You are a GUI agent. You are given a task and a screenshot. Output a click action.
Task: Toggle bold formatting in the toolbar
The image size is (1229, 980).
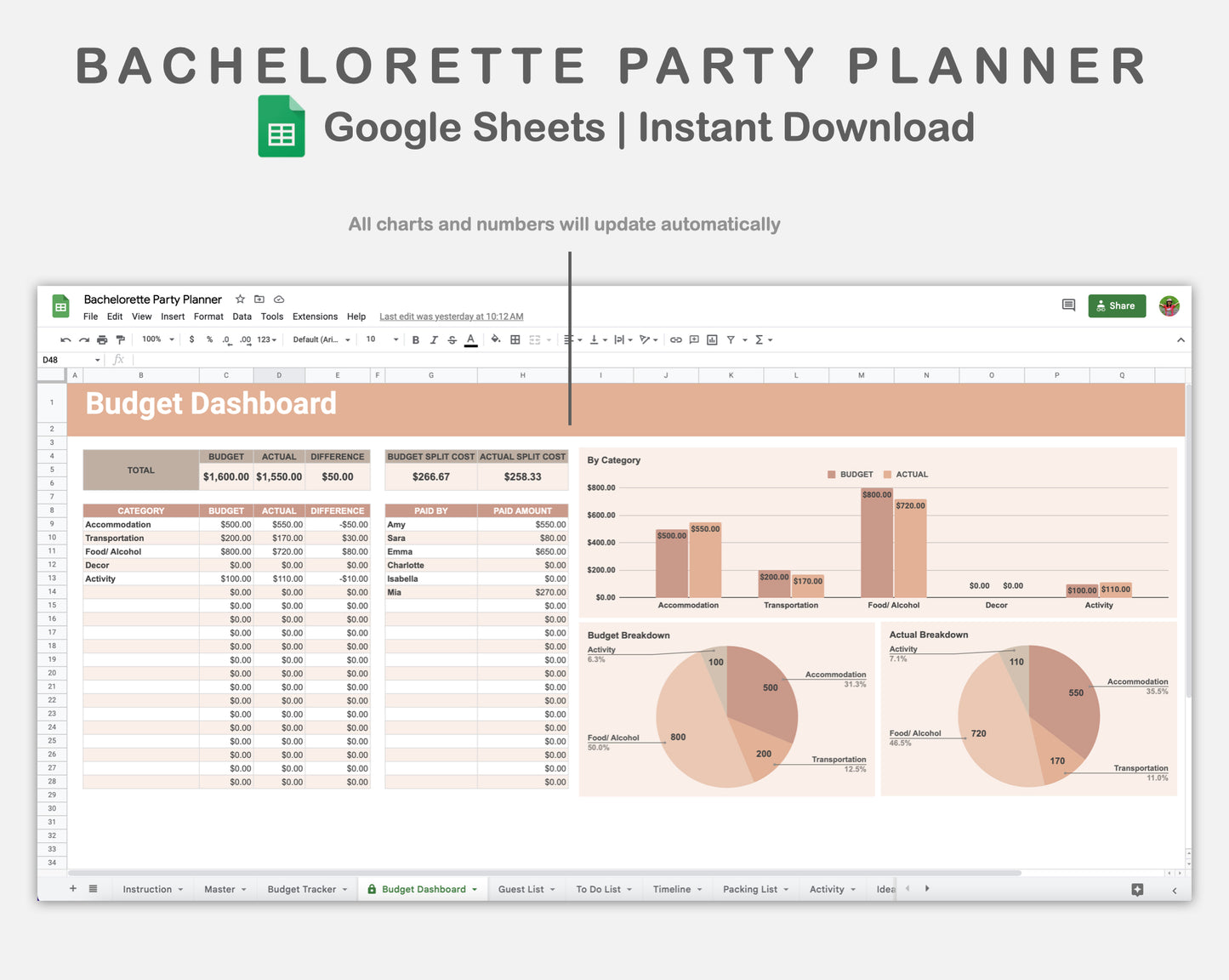415,339
